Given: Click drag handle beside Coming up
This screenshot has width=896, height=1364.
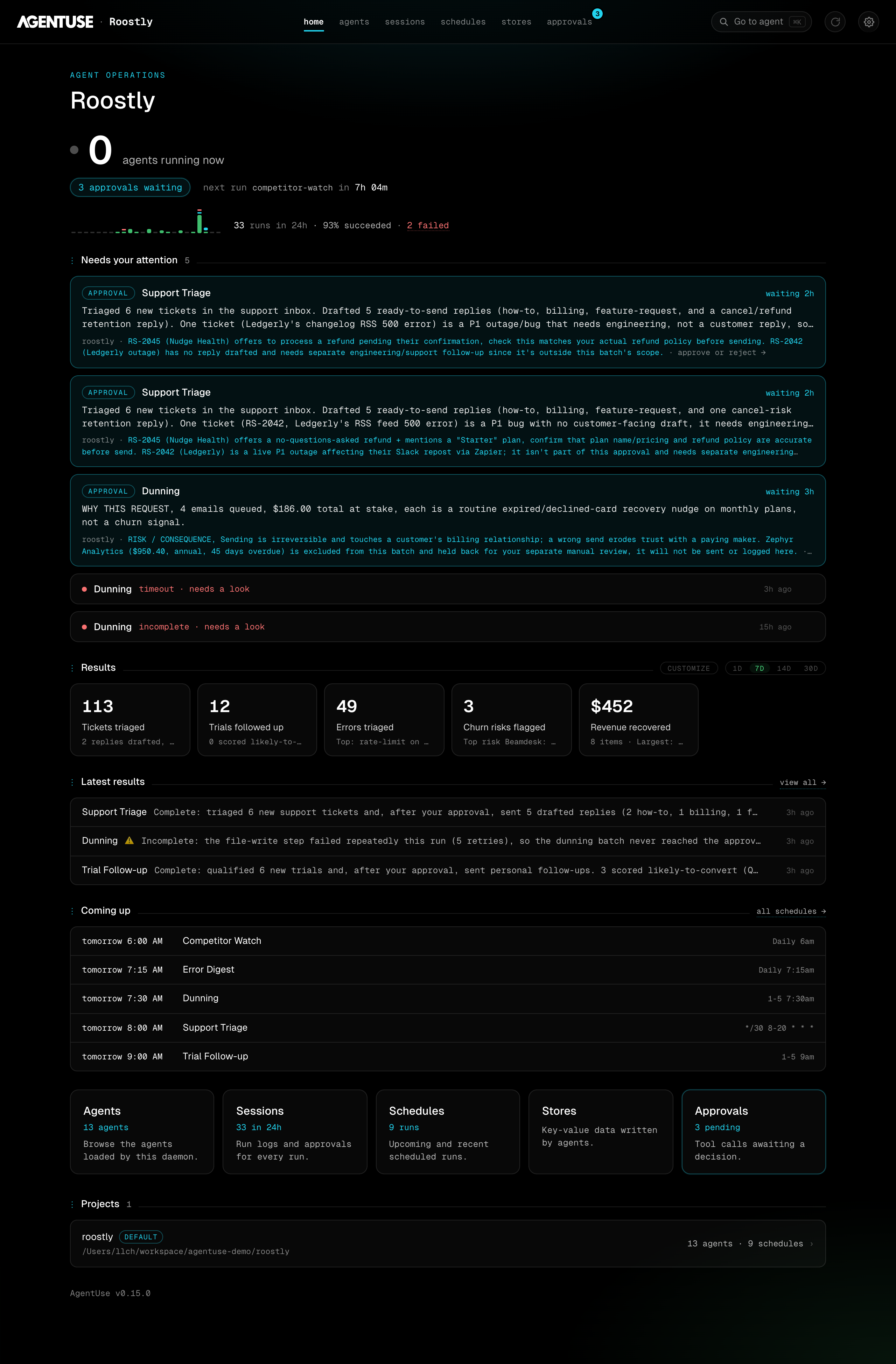Looking at the screenshot, I should pos(72,911).
